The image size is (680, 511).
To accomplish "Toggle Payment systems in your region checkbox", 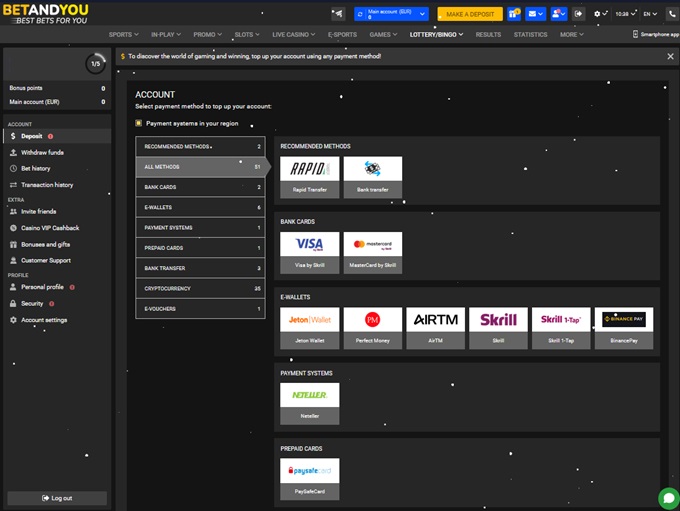I will (139, 123).
